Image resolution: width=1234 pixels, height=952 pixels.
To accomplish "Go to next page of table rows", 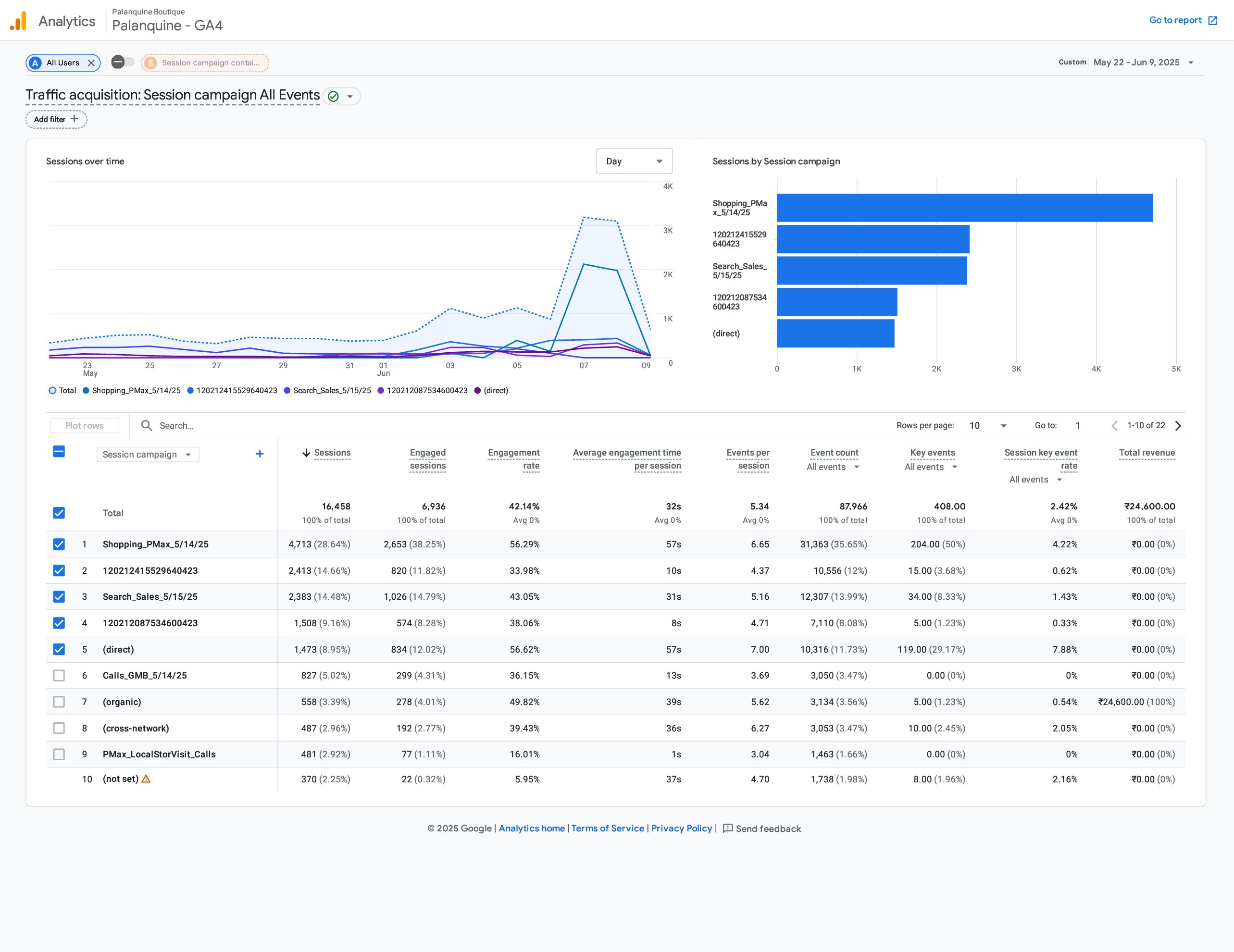I will point(1178,425).
